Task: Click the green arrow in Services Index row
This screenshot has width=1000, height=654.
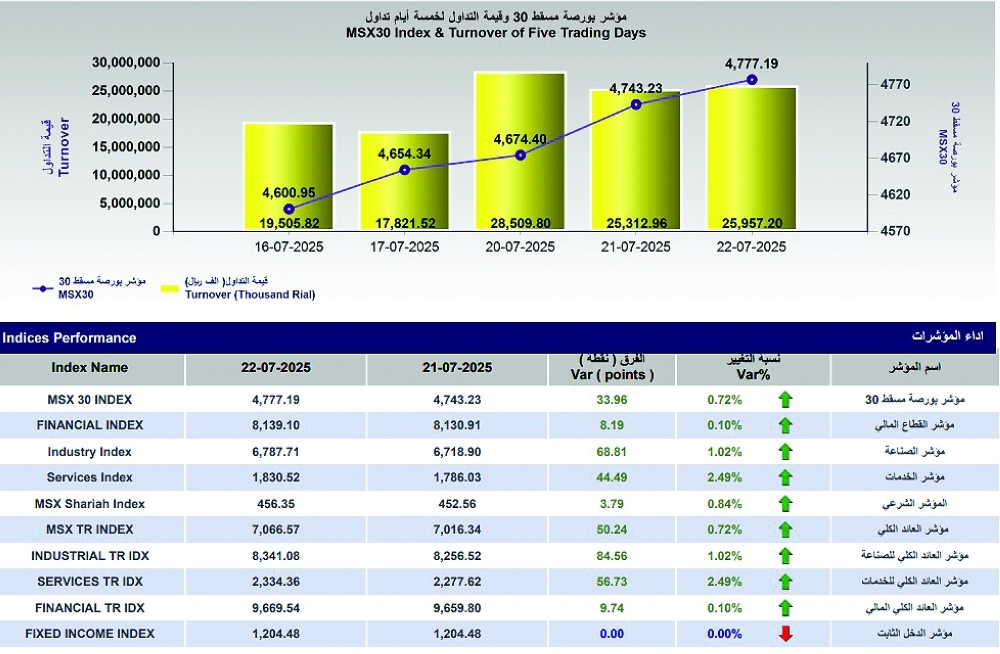Action: click(x=785, y=478)
